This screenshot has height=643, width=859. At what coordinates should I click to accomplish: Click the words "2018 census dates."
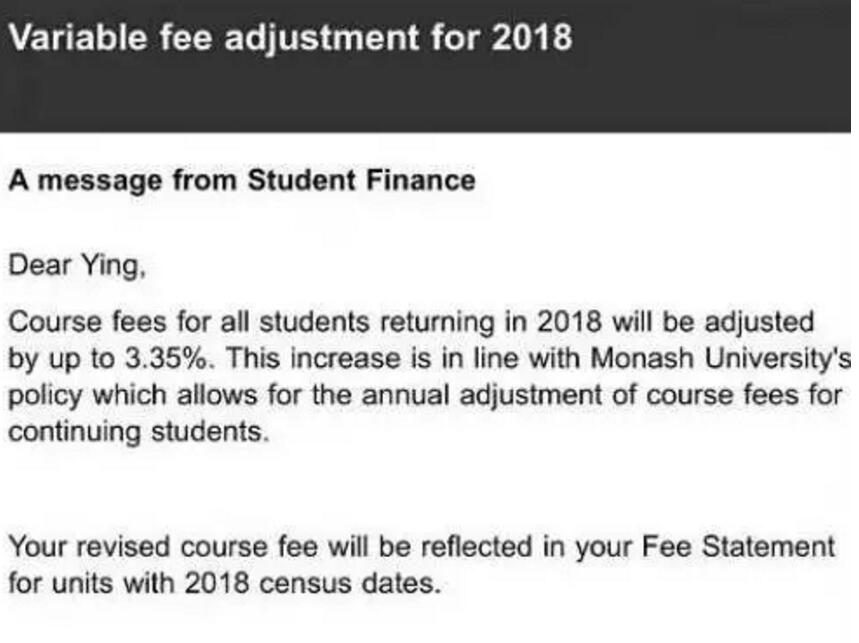click(x=313, y=583)
